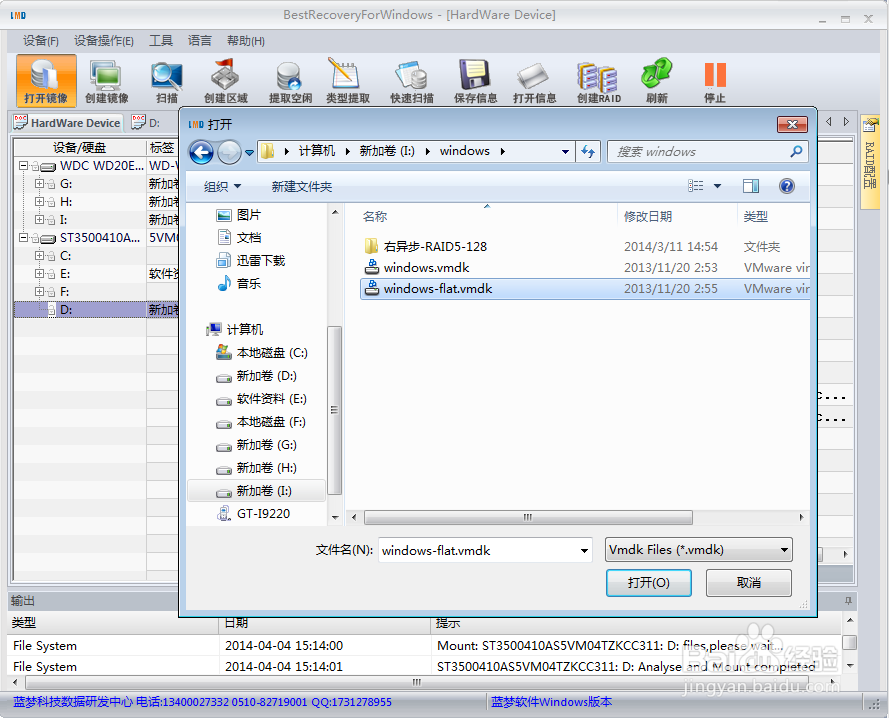
Task: Collapse the ST3500410A... disk node
Action: click(x=23, y=238)
